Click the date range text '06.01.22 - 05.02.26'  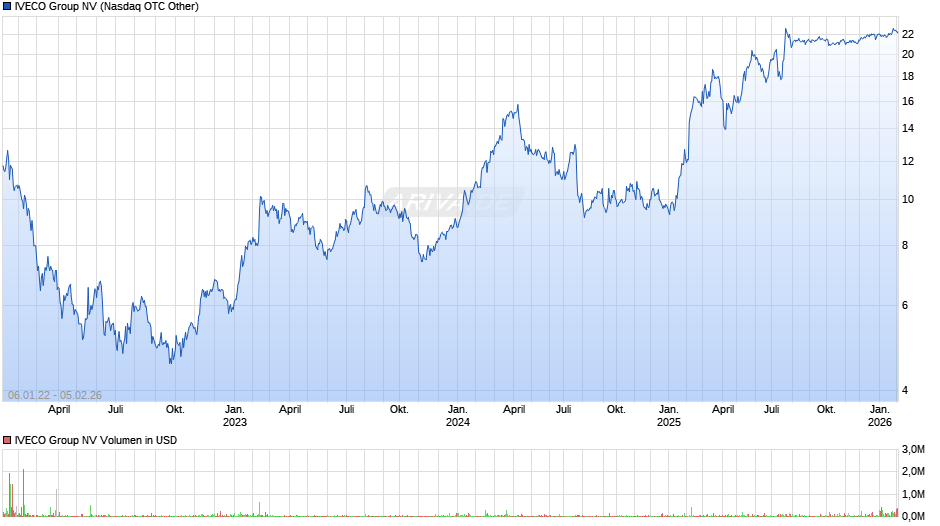55,395
